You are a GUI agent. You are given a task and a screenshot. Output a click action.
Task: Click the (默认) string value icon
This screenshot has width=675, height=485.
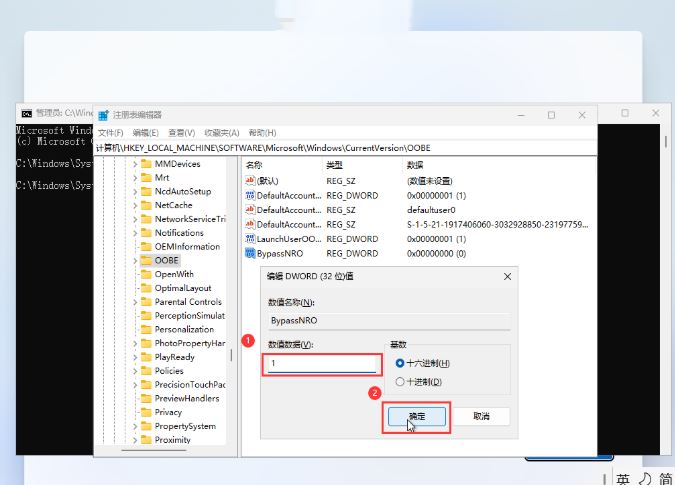(250, 181)
